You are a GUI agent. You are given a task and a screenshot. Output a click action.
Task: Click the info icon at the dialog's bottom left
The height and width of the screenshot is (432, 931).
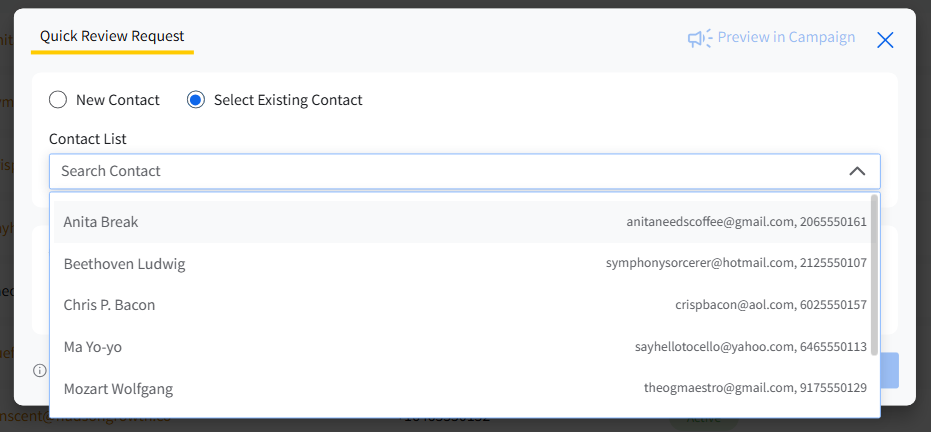(x=40, y=370)
